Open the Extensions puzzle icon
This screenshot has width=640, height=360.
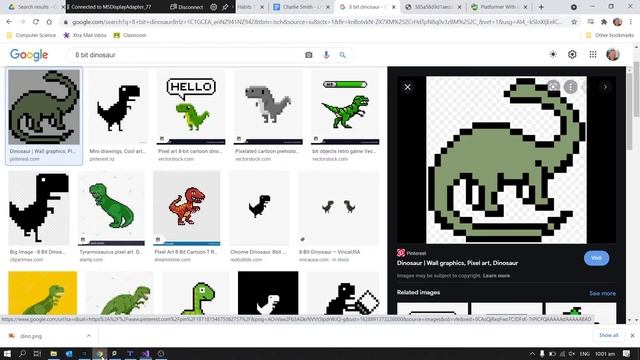(x=604, y=22)
